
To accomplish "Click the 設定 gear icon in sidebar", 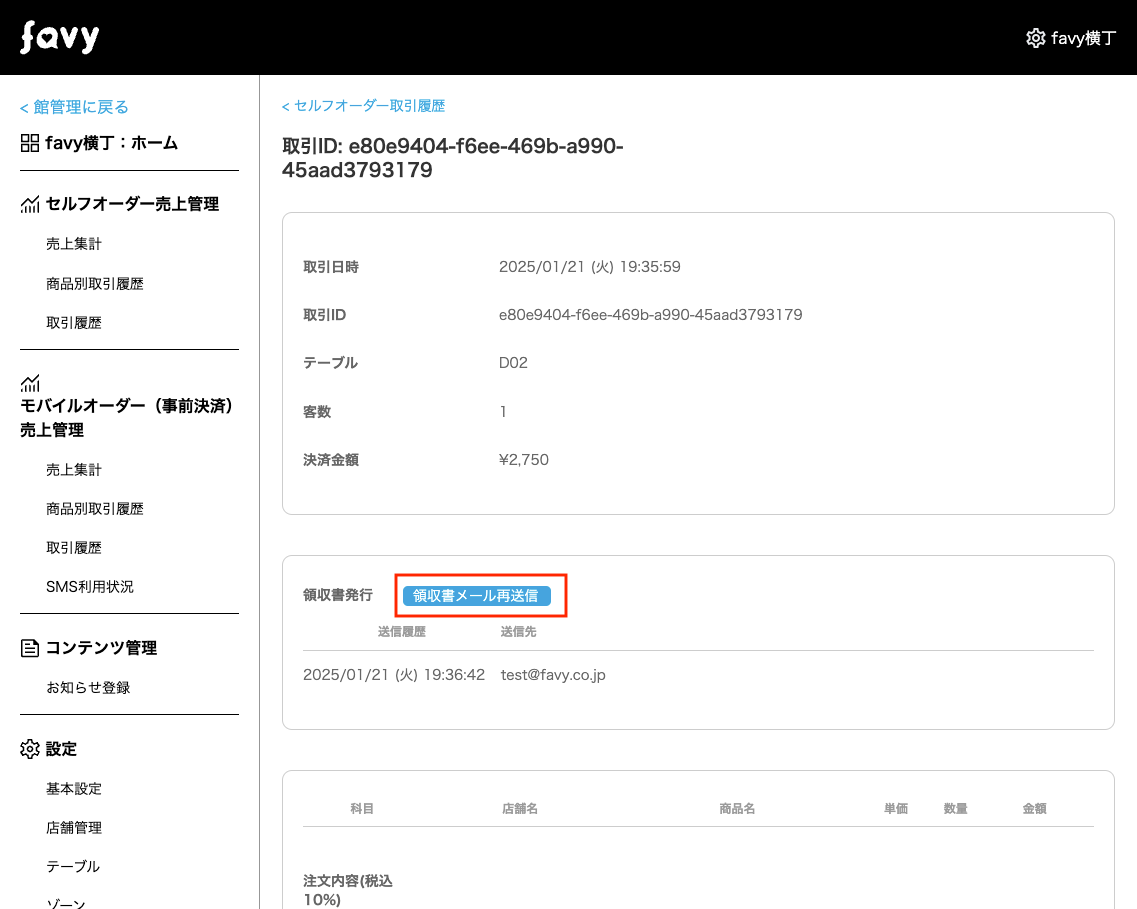I will (30, 749).
